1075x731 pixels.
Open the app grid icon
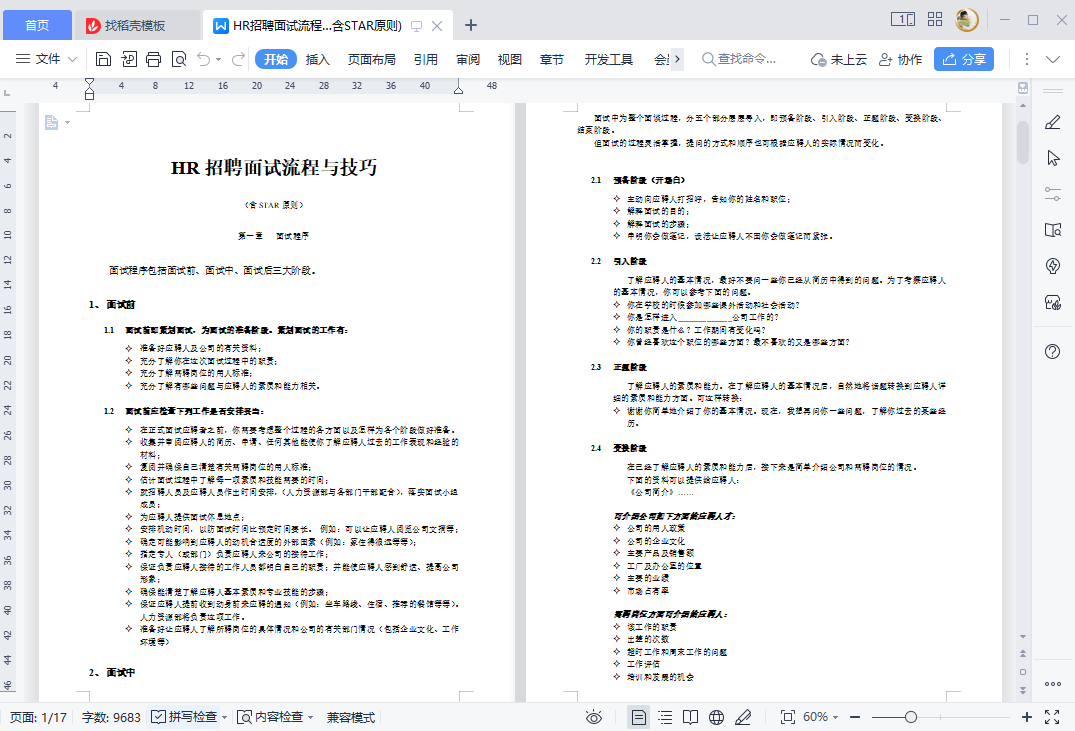(934, 19)
